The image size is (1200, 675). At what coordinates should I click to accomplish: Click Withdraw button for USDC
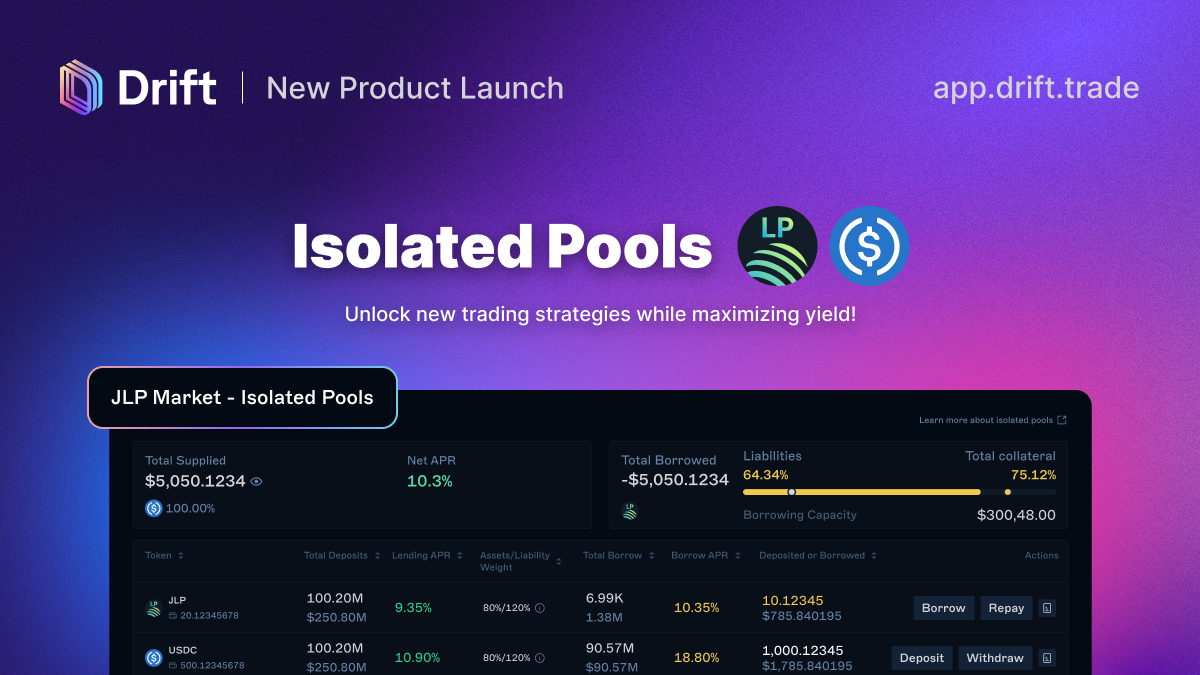point(995,658)
